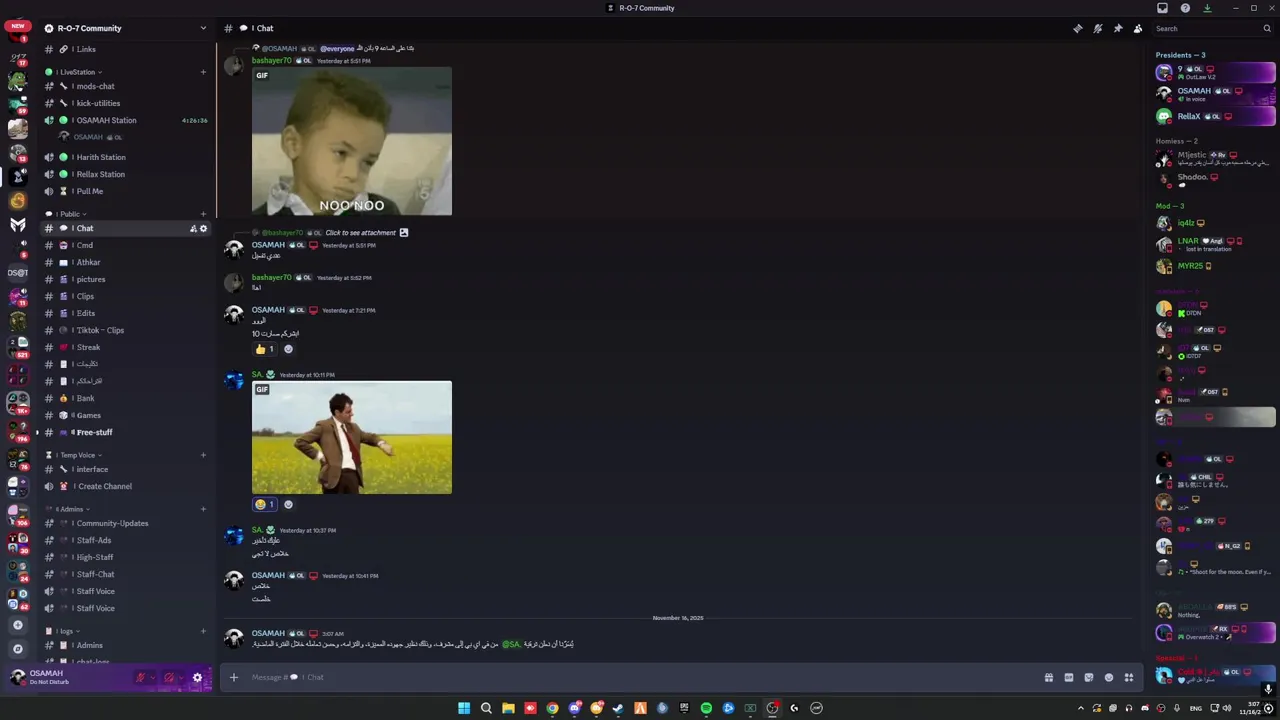Image resolution: width=1280 pixels, height=720 pixels.
Task: Click the bashayer70 username above NOO NOO GIF
Action: 272,60
